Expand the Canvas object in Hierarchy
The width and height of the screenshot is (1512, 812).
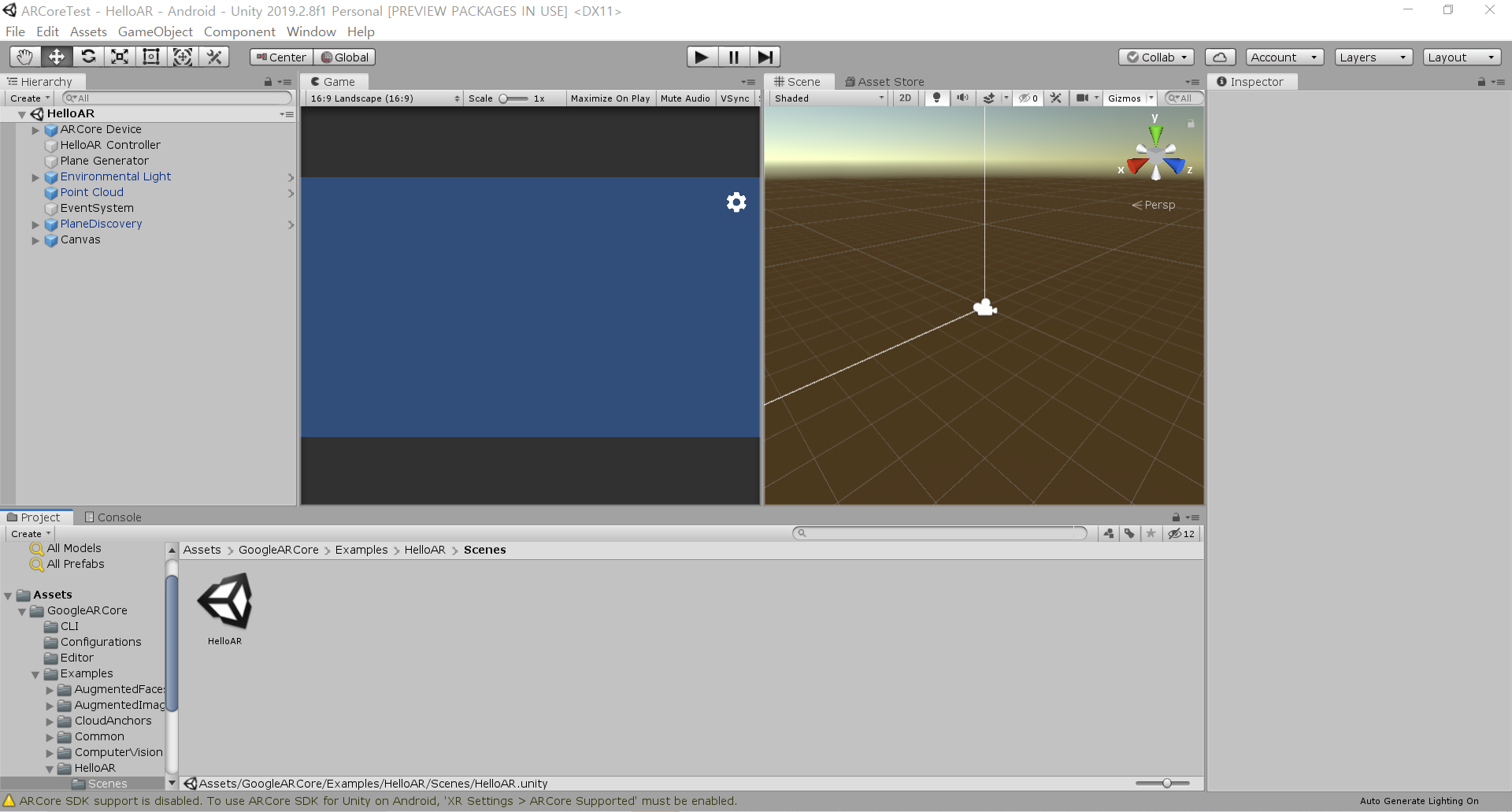point(35,240)
